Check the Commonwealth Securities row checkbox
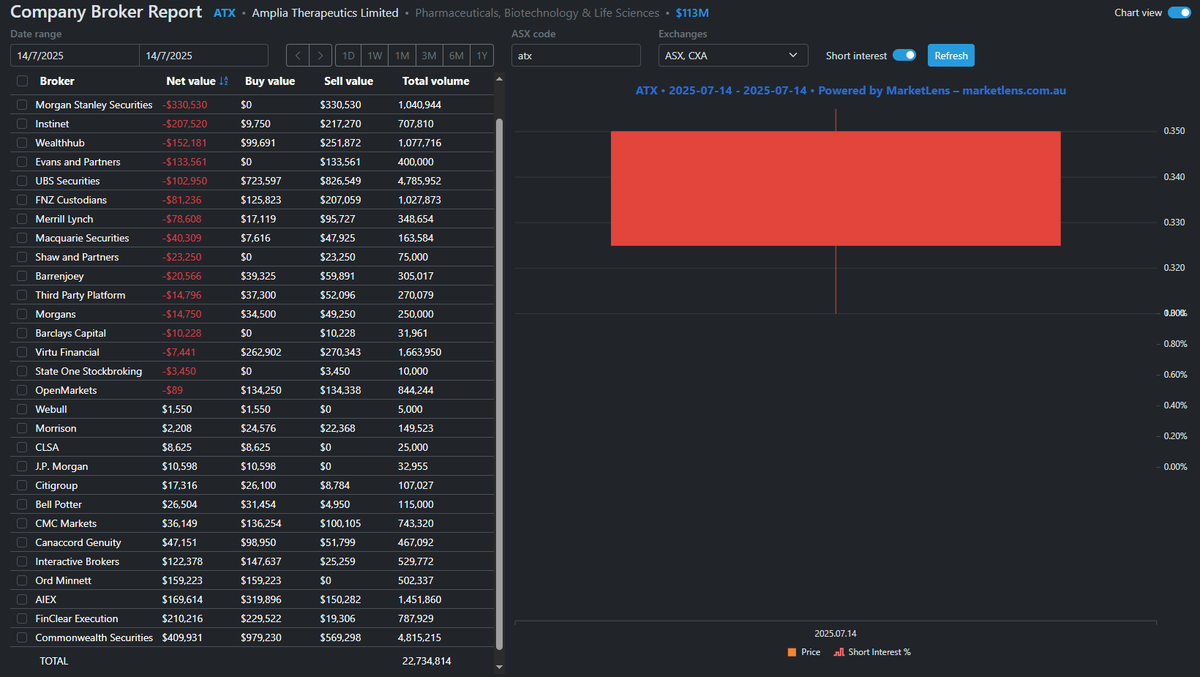 pos(22,637)
